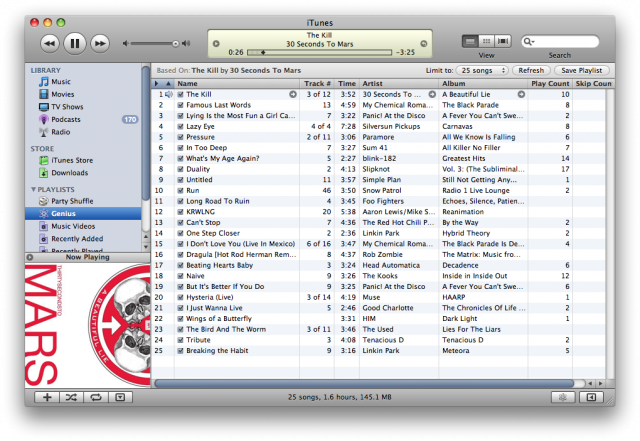Image resolution: width=640 pixels, height=441 pixels.
Task: Click store arrow next to The Kill name
Action: pyautogui.click(x=293, y=94)
